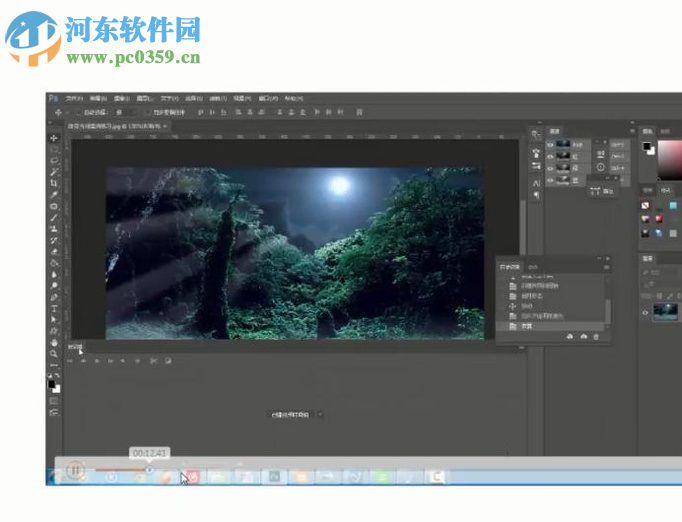Select the Quick Selection wand tool
Screen dimensions: 682x522
(x=54, y=172)
